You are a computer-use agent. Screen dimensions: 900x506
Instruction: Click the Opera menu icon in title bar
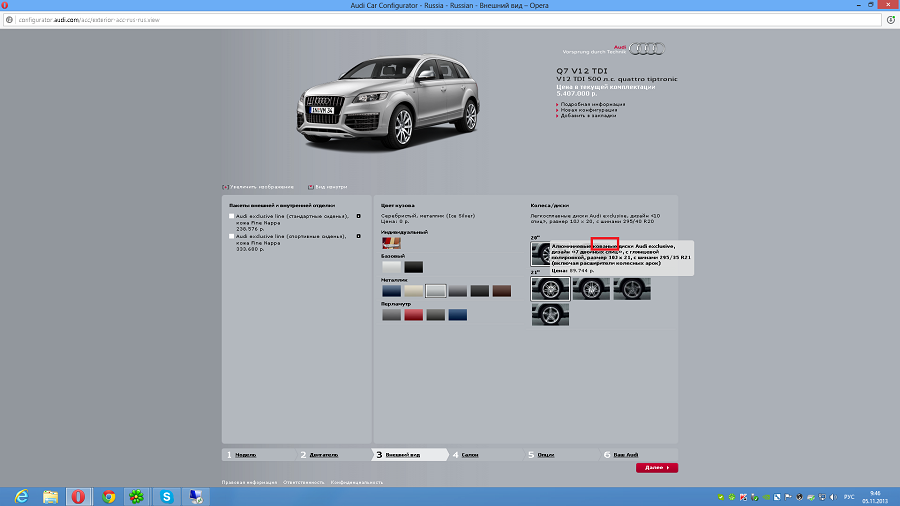click(x=5, y=5)
